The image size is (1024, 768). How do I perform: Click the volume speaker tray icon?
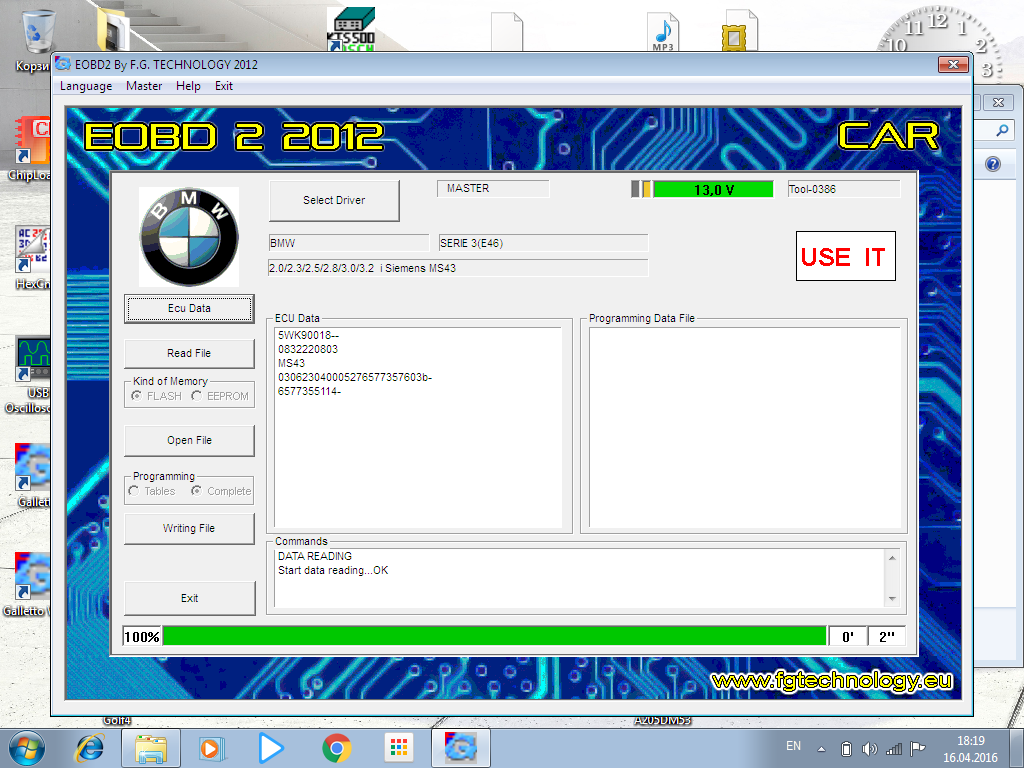coord(869,749)
